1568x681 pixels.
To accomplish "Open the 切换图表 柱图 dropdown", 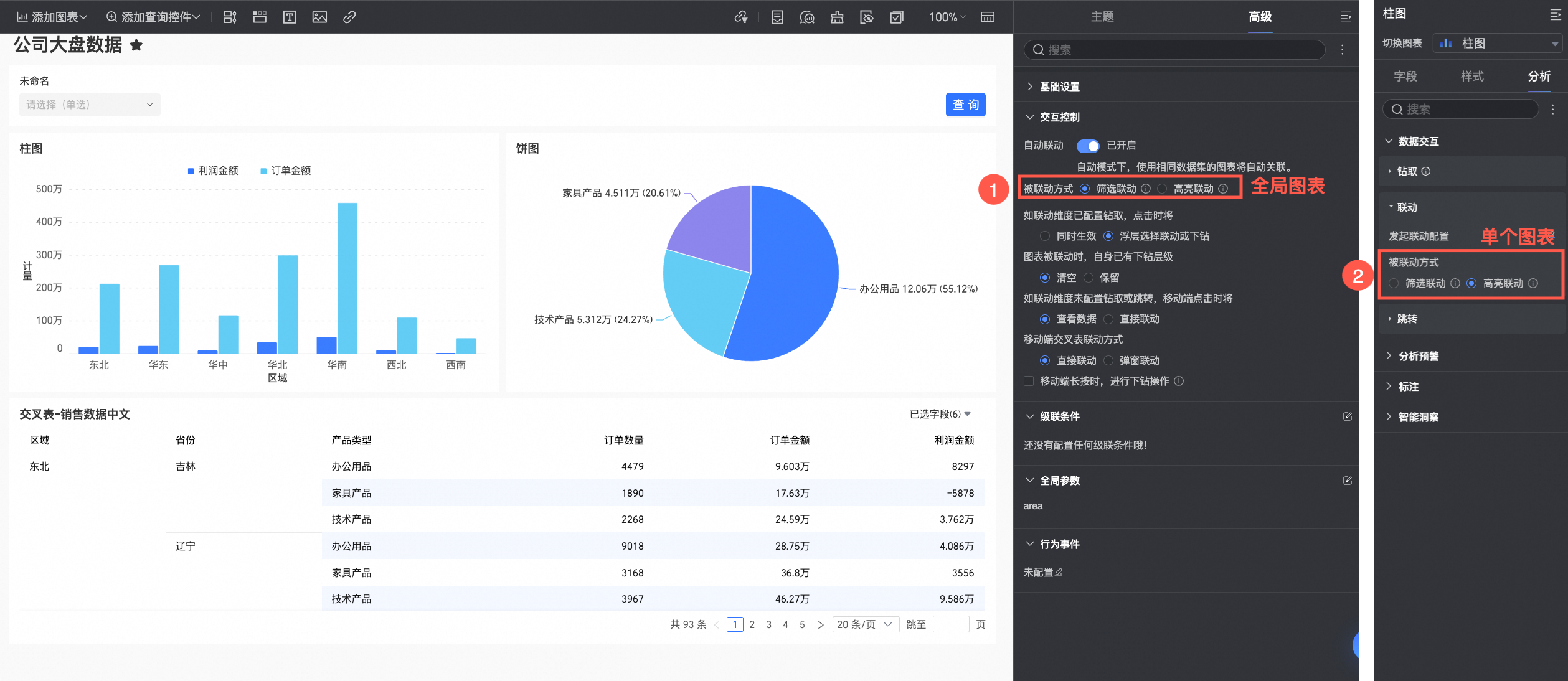I will pos(1498,43).
